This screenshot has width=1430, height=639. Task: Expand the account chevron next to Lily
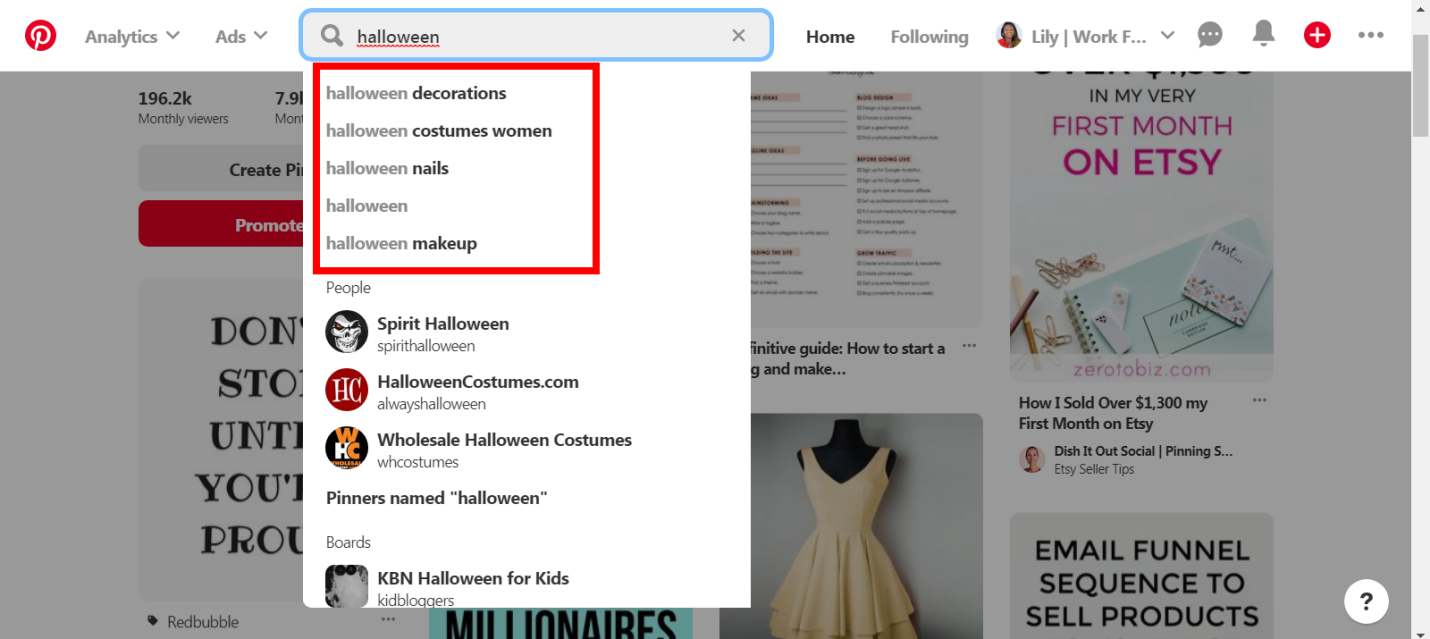[x=1167, y=36]
